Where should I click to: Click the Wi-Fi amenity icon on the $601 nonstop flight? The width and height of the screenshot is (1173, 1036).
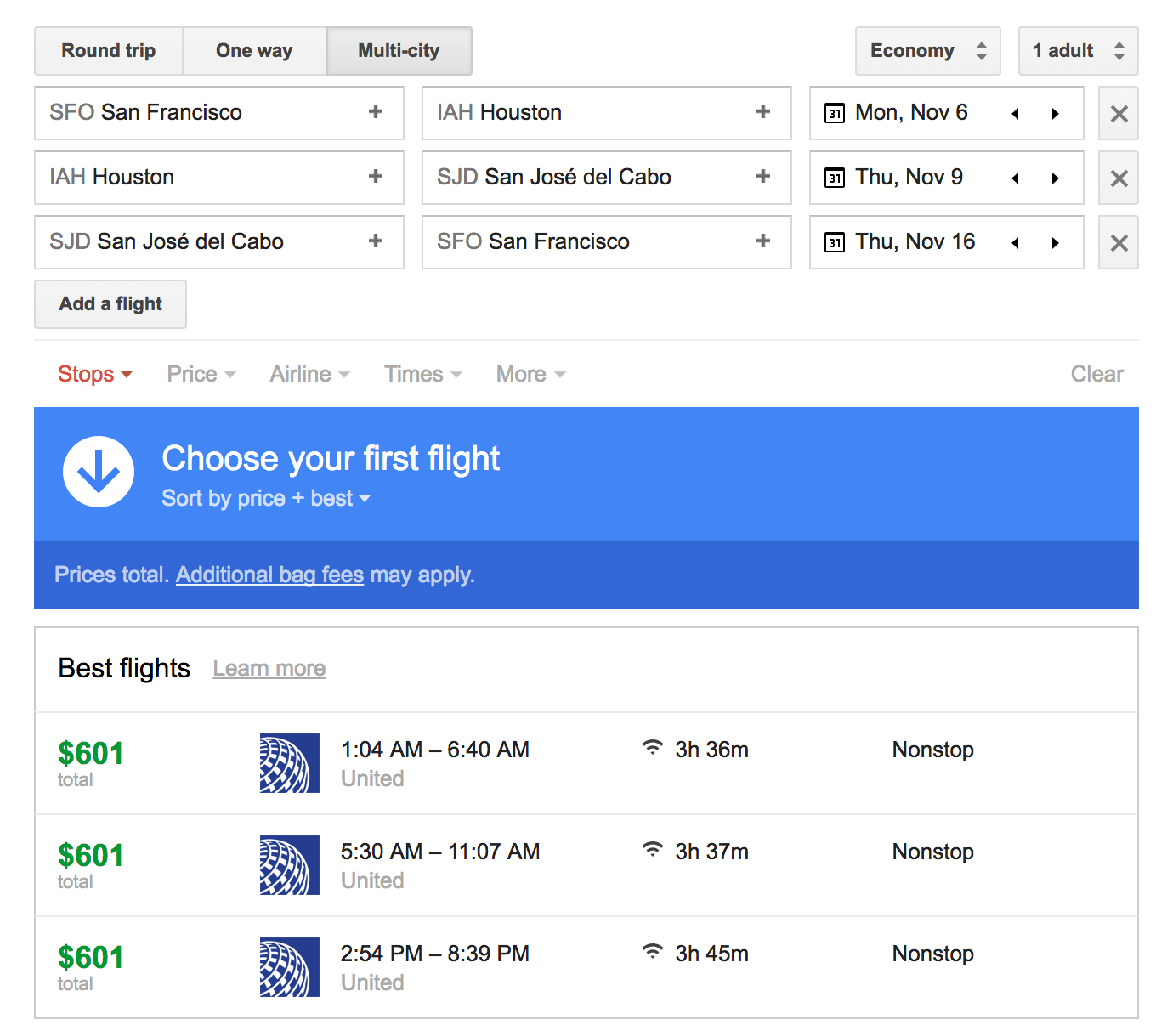point(652,749)
